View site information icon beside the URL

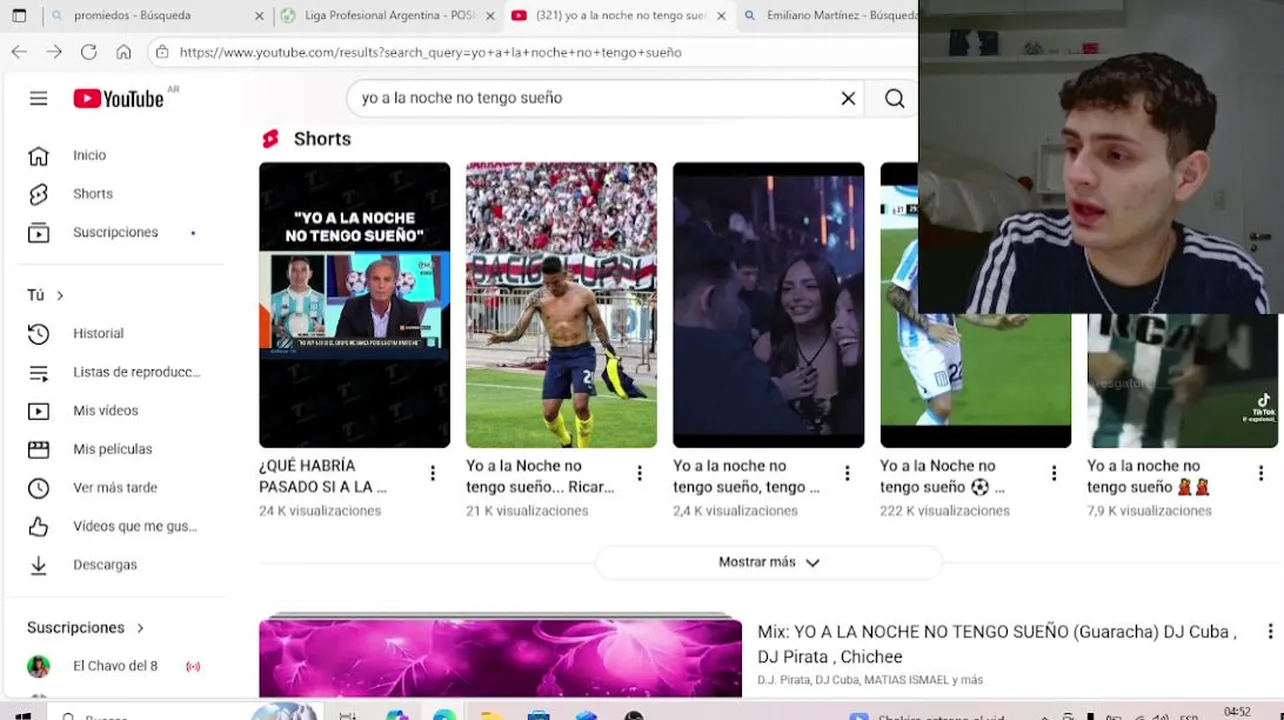(x=163, y=52)
